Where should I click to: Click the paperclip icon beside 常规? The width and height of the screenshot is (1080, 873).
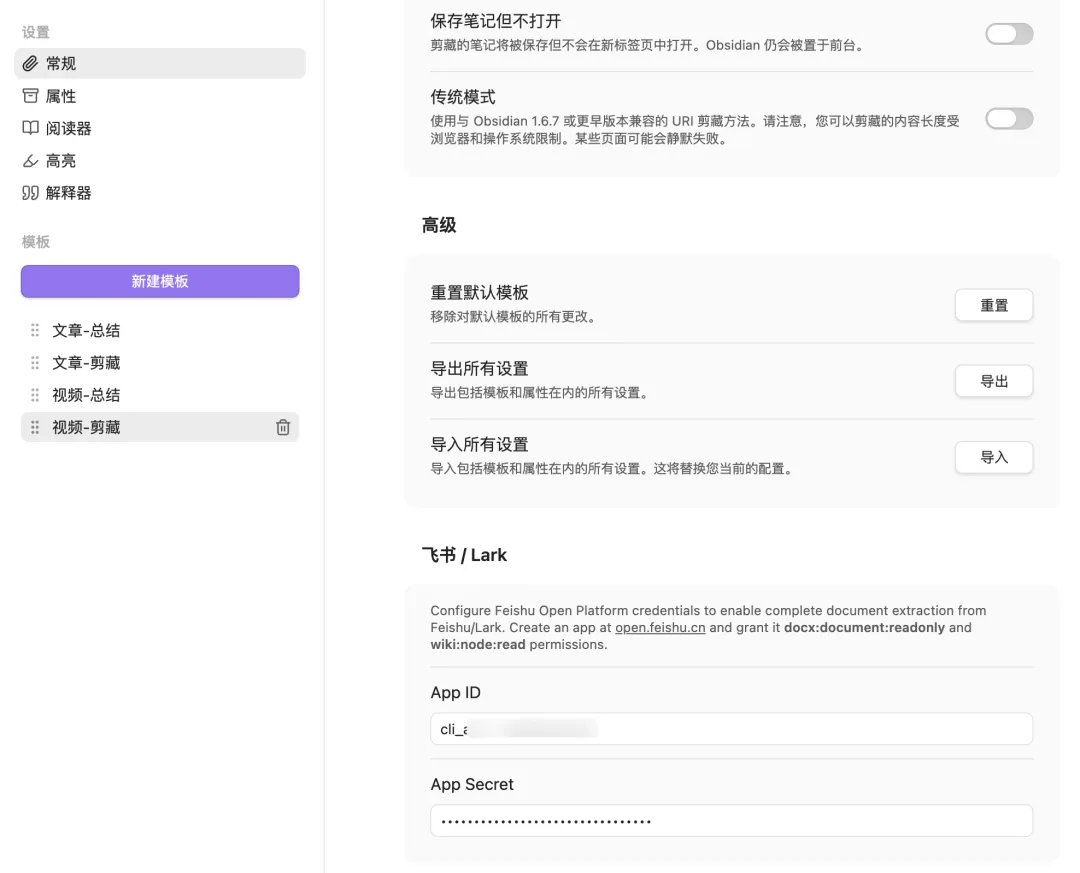[x=31, y=64]
